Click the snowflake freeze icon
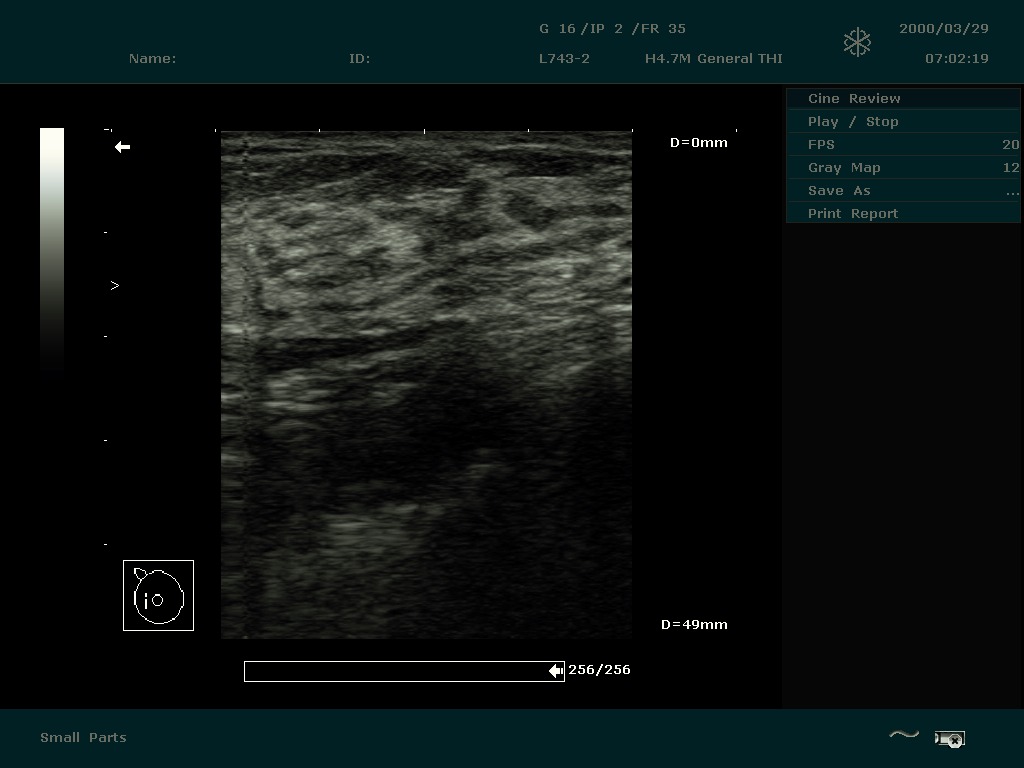Image resolution: width=1024 pixels, height=768 pixels. tap(857, 42)
